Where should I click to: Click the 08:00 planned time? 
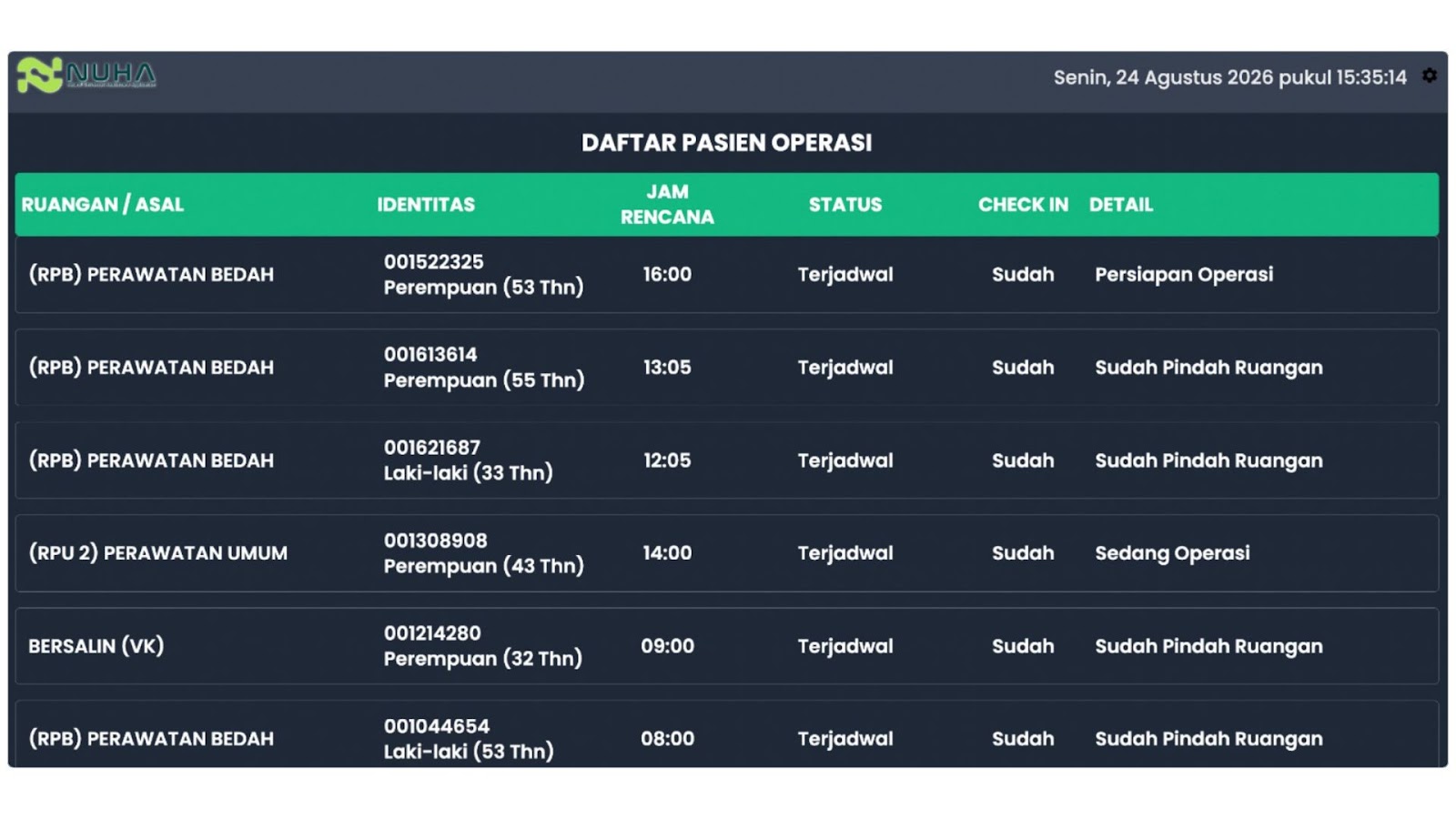667,739
